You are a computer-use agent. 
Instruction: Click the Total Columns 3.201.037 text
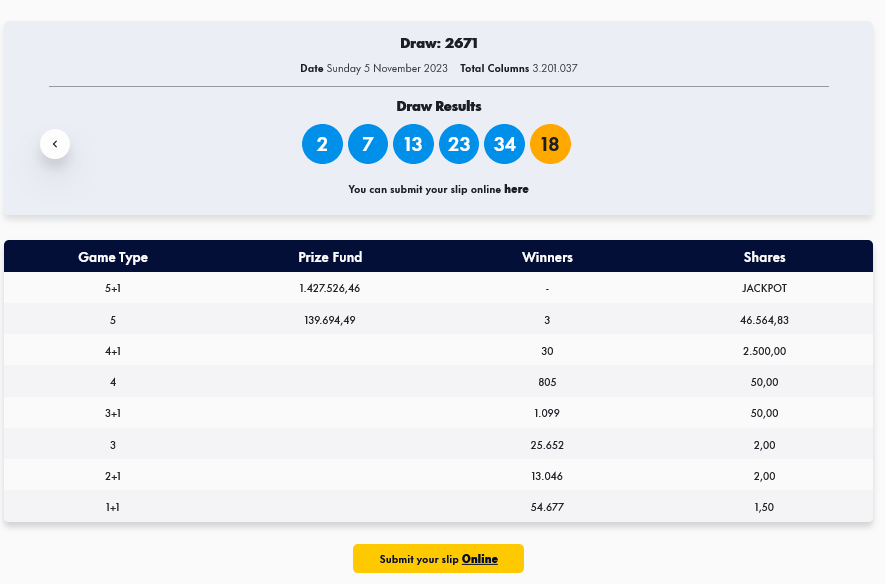[x=519, y=69]
